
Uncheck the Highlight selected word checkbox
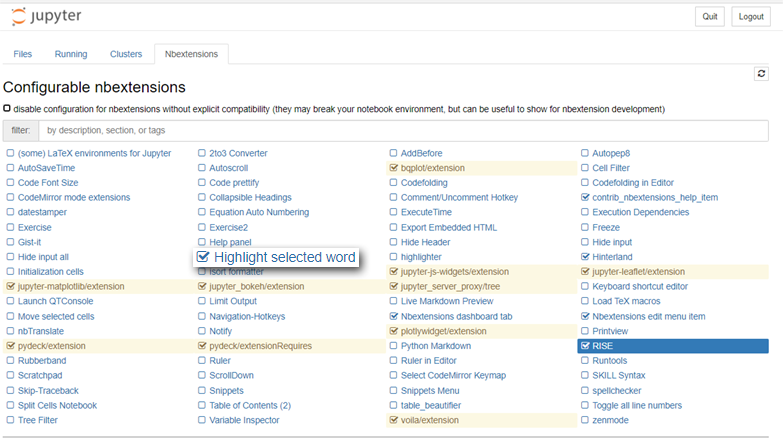[203, 257]
